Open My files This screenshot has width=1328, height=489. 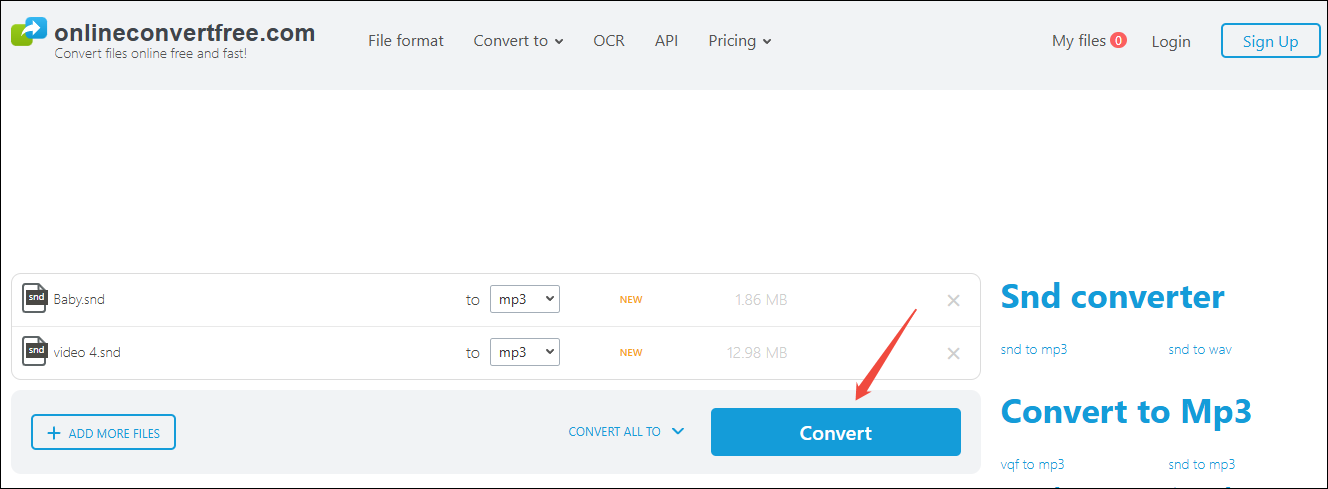pos(1078,41)
